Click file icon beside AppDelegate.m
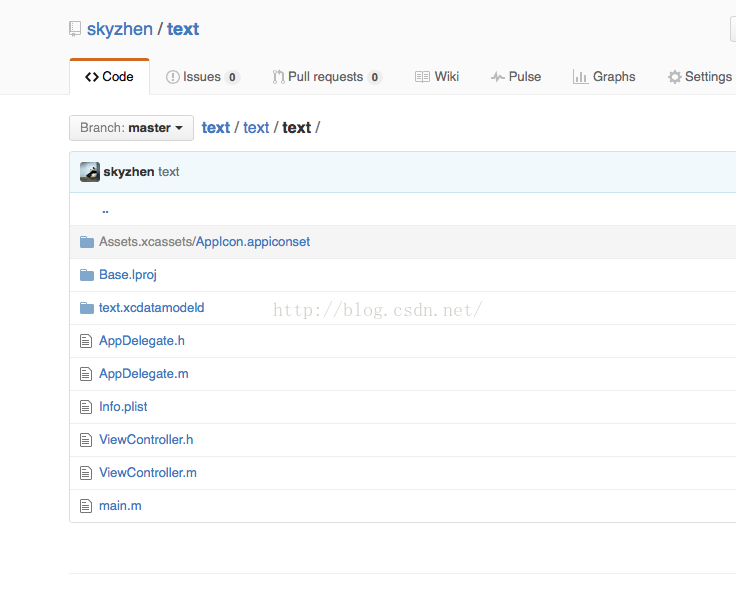Image resolution: width=736 pixels, height=599 pixels. tap(86, 374)
